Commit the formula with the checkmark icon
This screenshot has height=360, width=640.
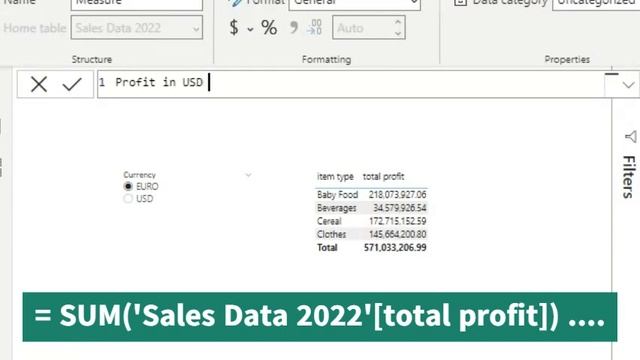72,84
